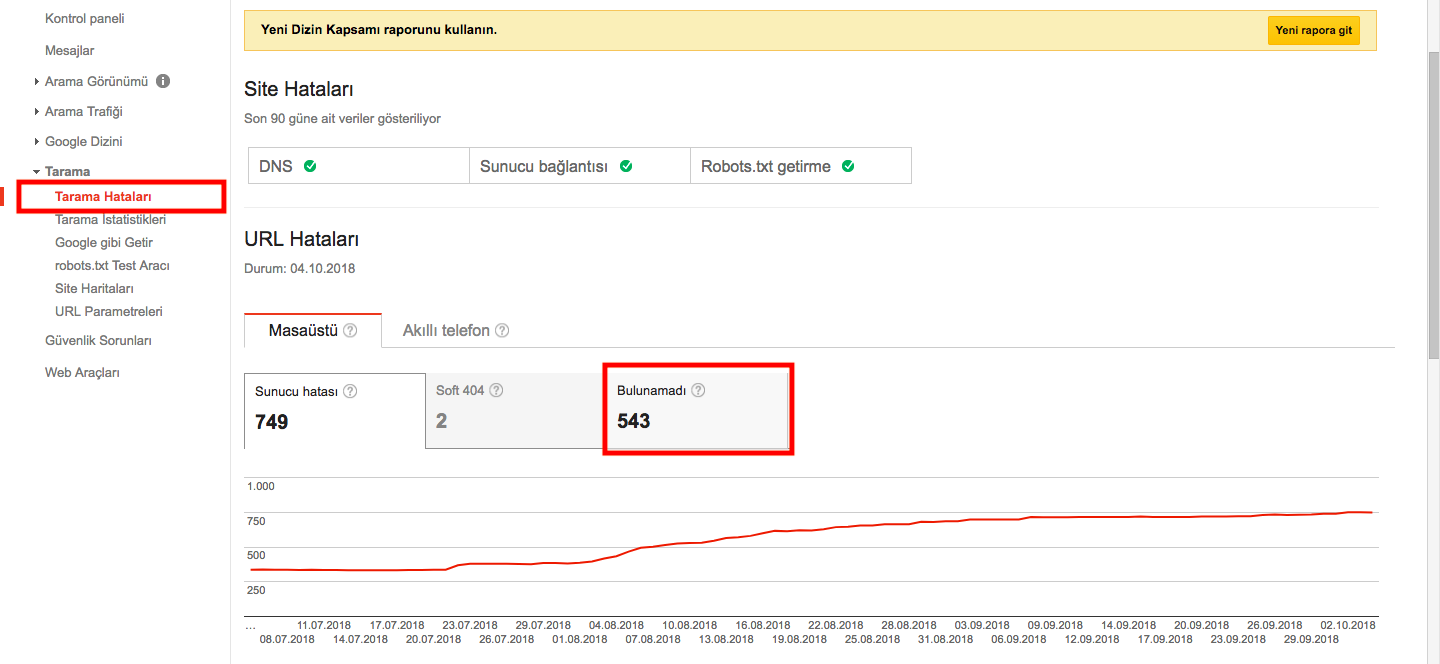This screenshot has height=664, width=1440.
Task: Click the help icon beside Bulunamadı
Action: [x=698, y=390]
